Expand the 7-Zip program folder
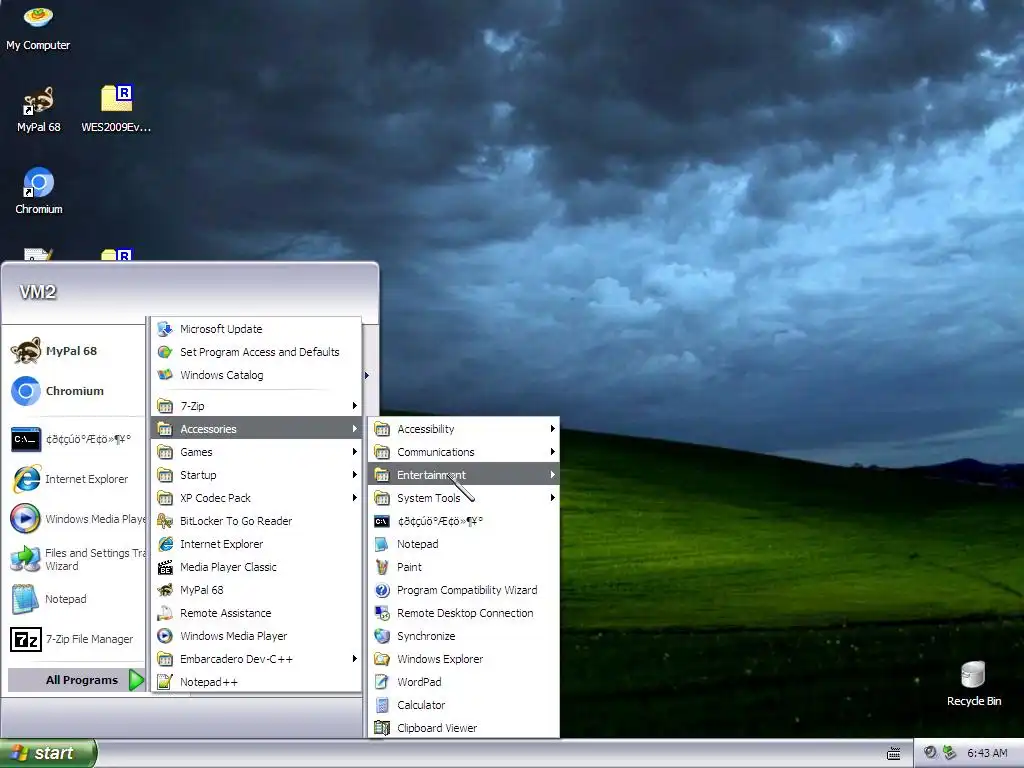The height and width of the screenshot is (768, 1024). coord(257,406)
